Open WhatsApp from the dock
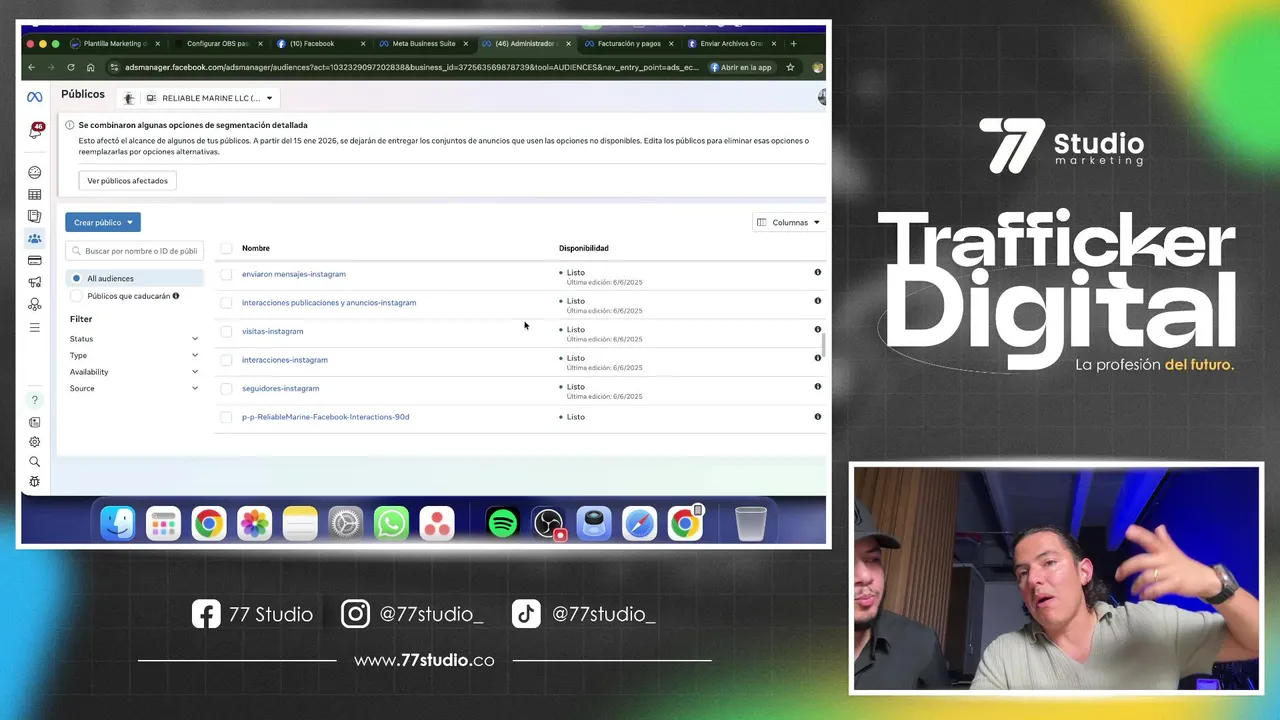The width and height of the screenshot is (1280, 720). tap(391, 523)
